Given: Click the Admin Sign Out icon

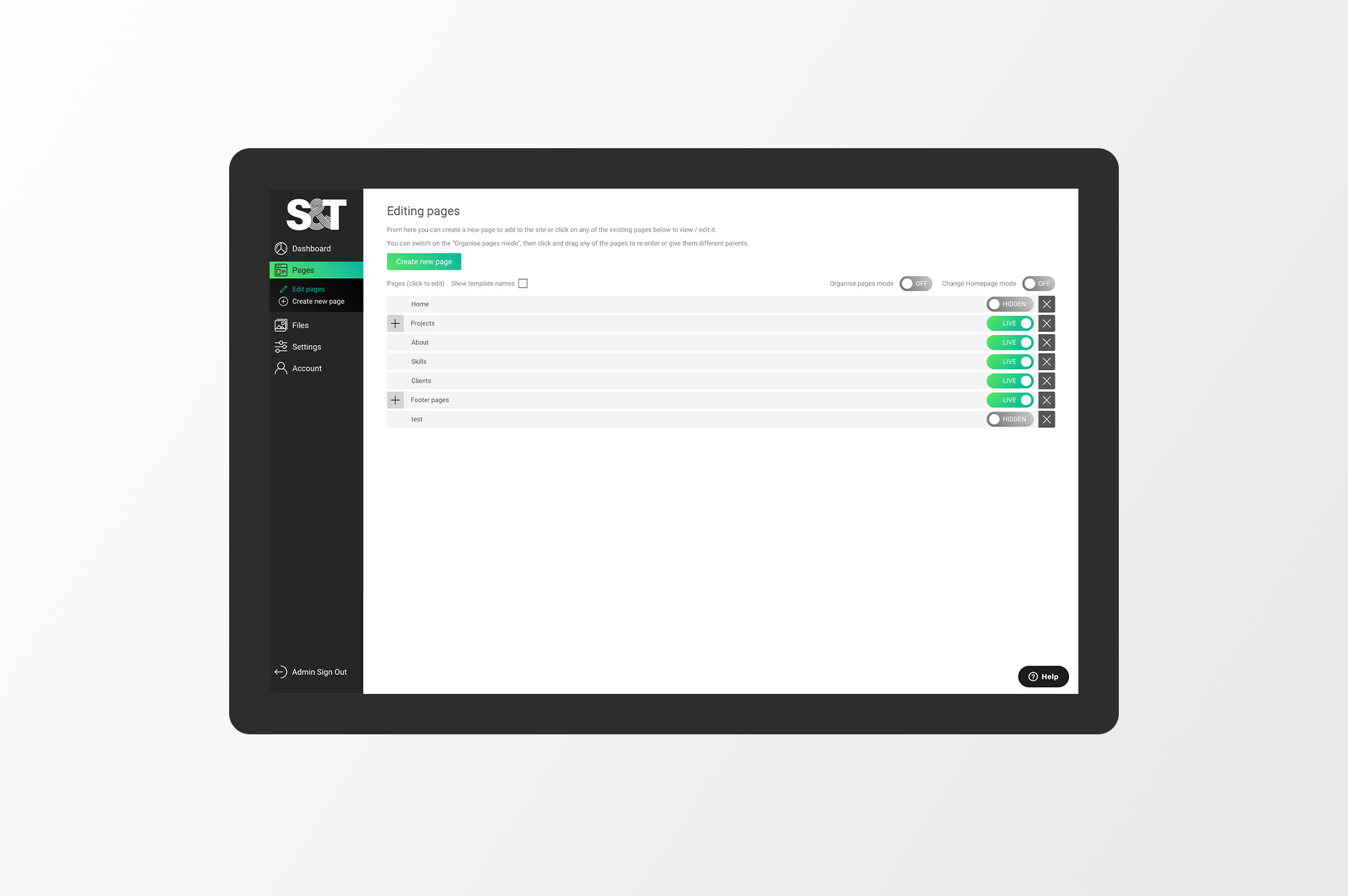Looking at the screenshot, I should [x=280, y=671].
